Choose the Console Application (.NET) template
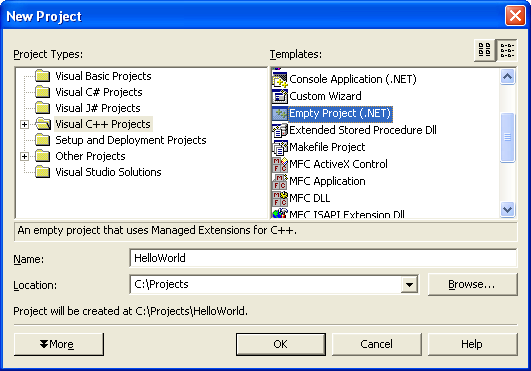 tap(353, 79)
